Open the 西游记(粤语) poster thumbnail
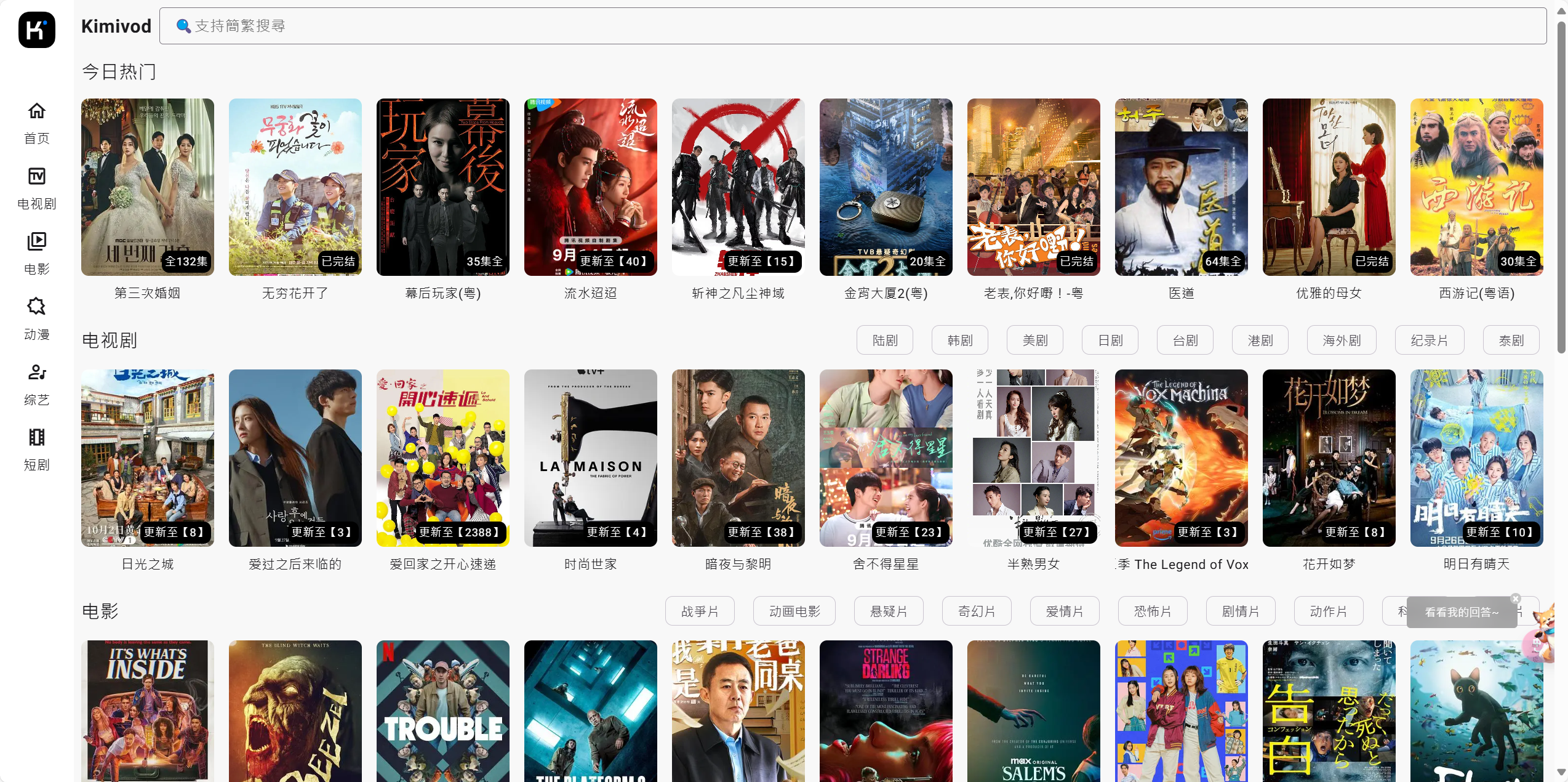1568x782 pixels. point(1476,187)
